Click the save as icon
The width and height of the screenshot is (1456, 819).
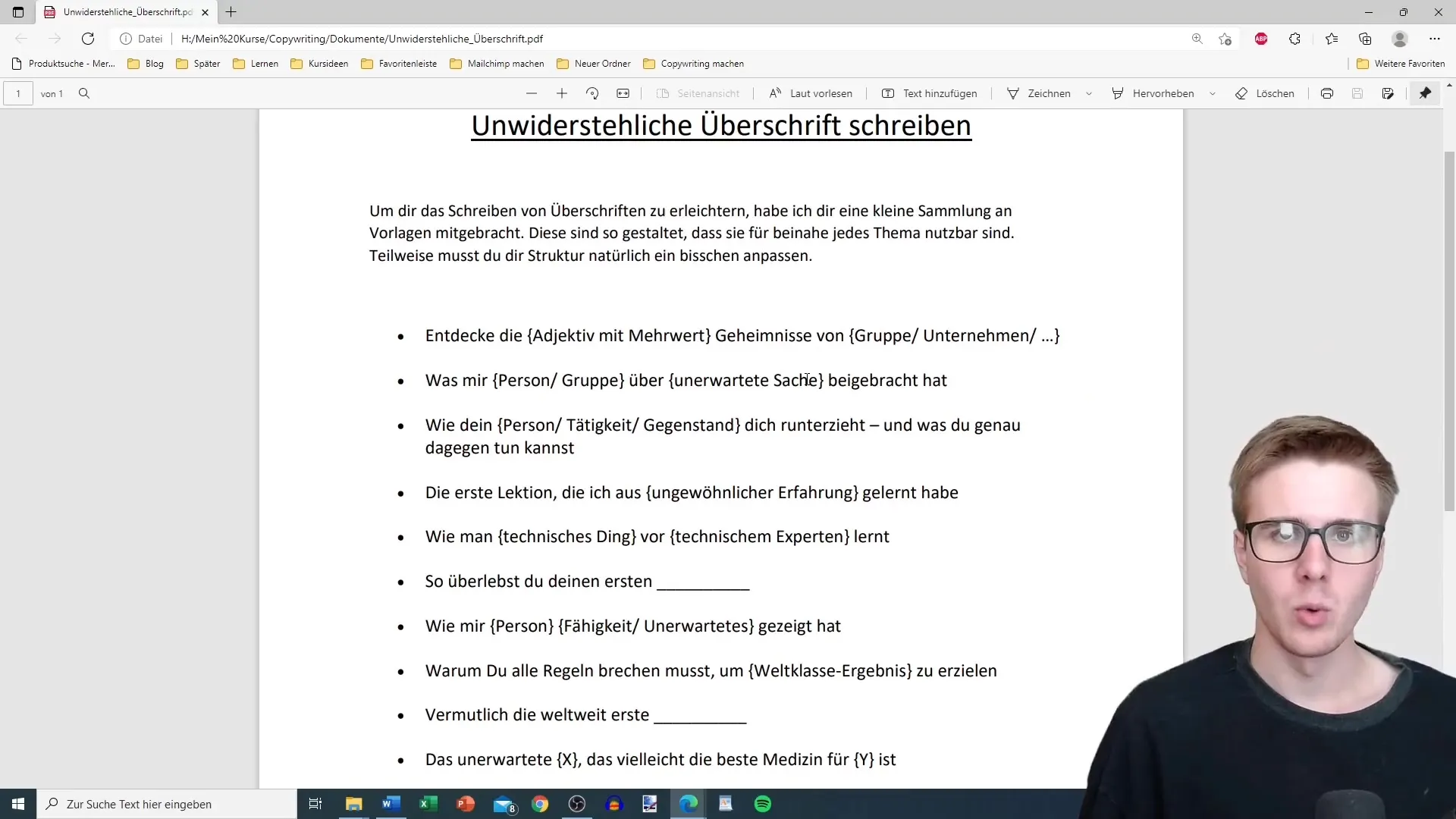pos(1388,93)
